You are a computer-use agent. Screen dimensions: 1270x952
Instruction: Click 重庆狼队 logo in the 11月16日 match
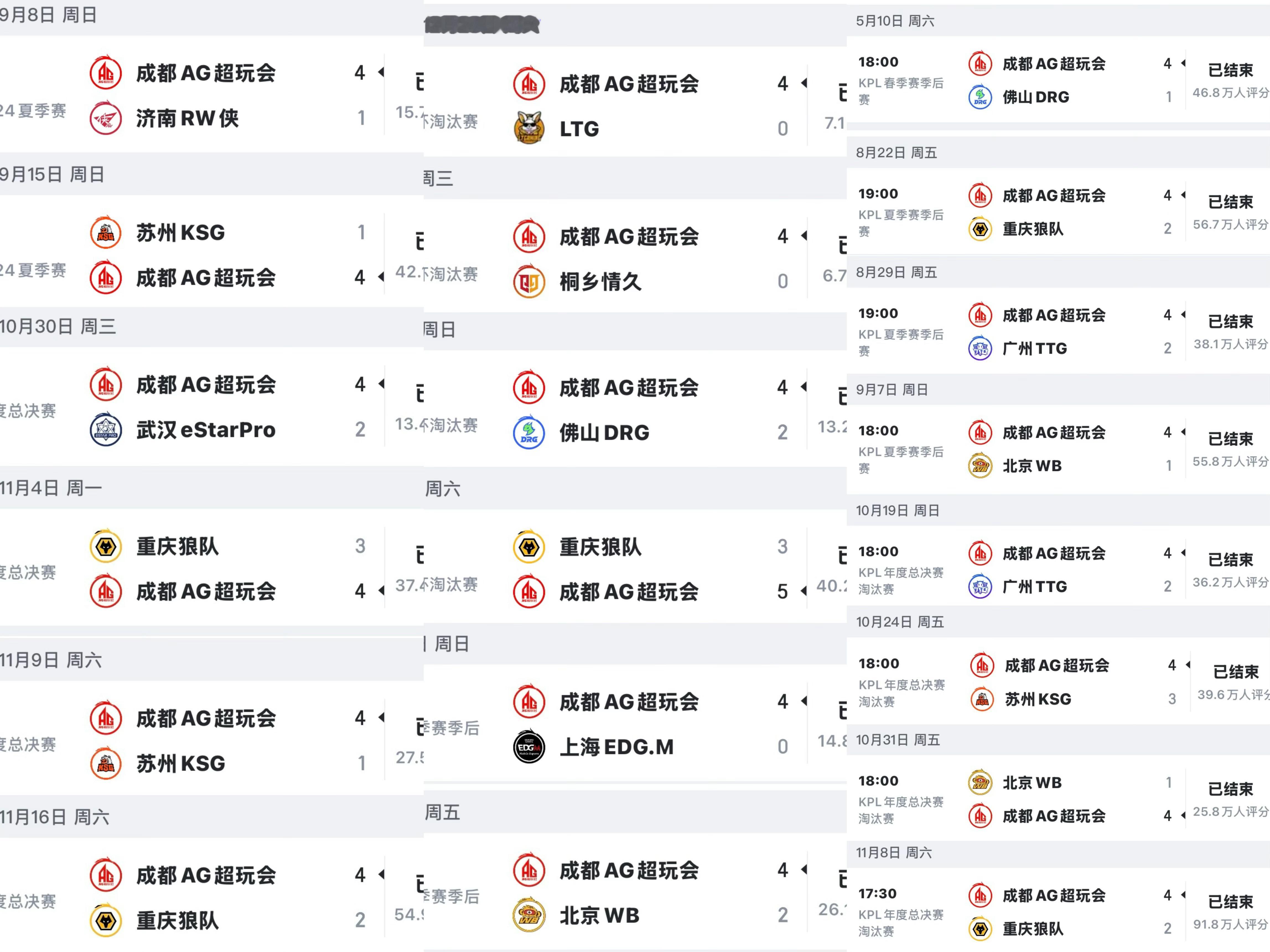pos(106,920)
